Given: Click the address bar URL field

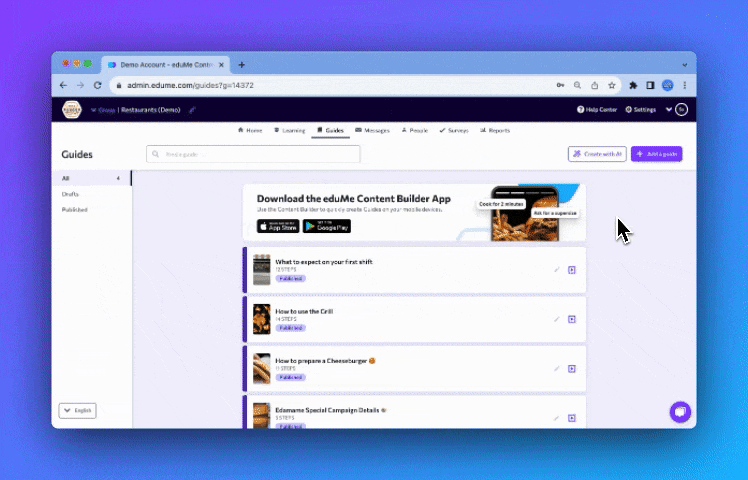Looking at the screenshot, I should coord(334,85).
